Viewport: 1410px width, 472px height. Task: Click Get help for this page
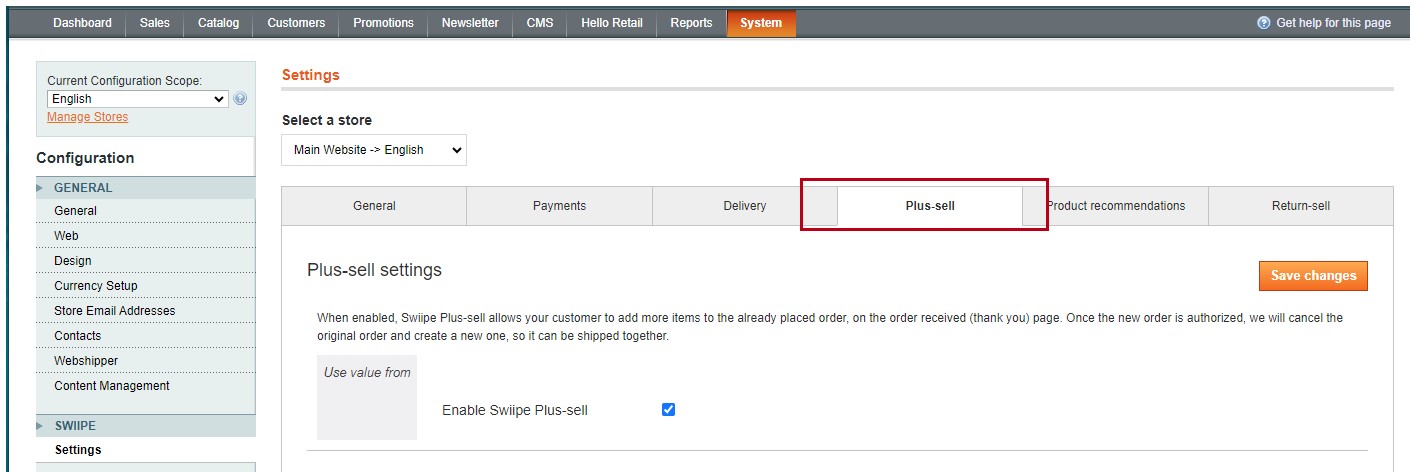point(1324,23)
